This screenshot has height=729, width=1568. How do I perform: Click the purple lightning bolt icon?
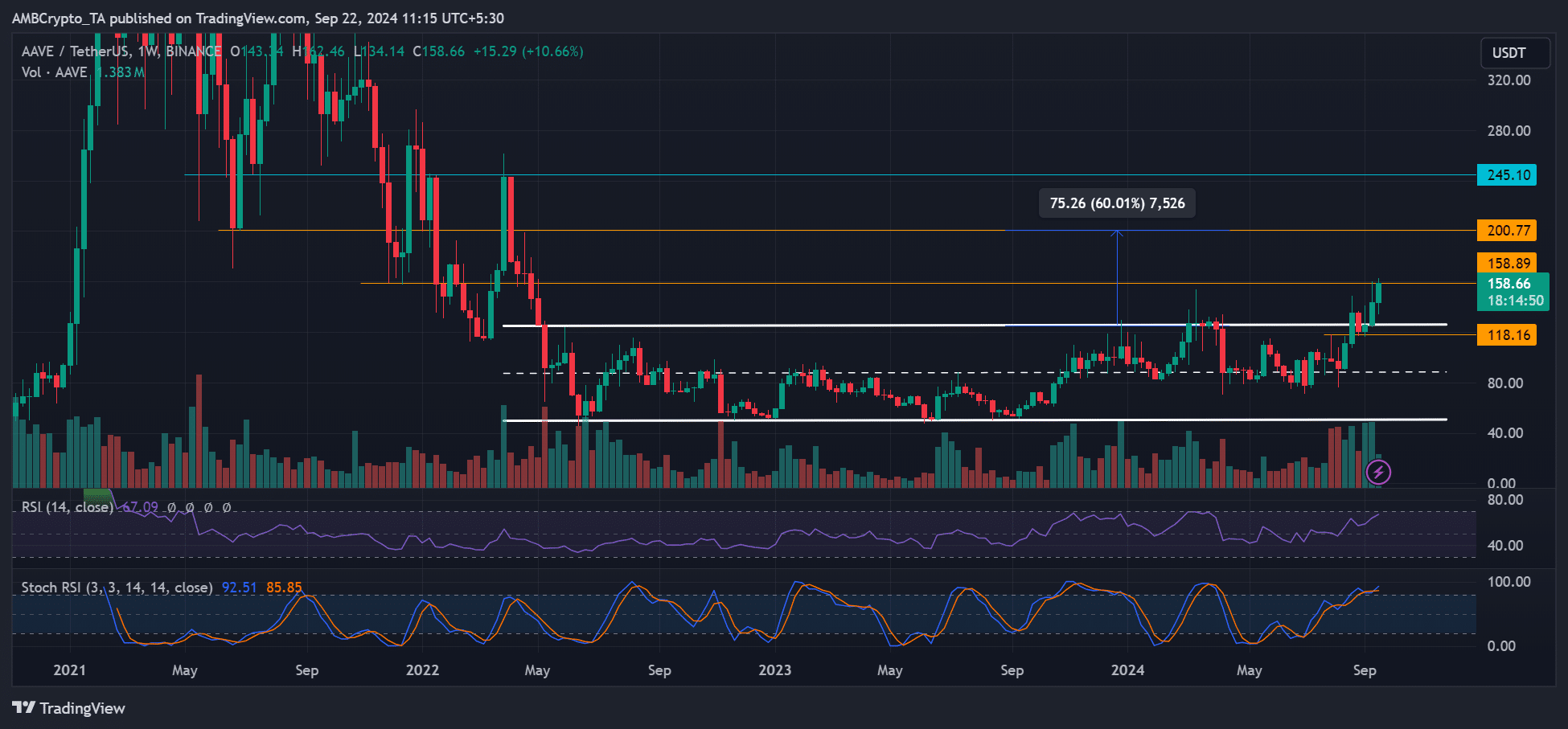pyautogui.click(x=1378, y=473)
